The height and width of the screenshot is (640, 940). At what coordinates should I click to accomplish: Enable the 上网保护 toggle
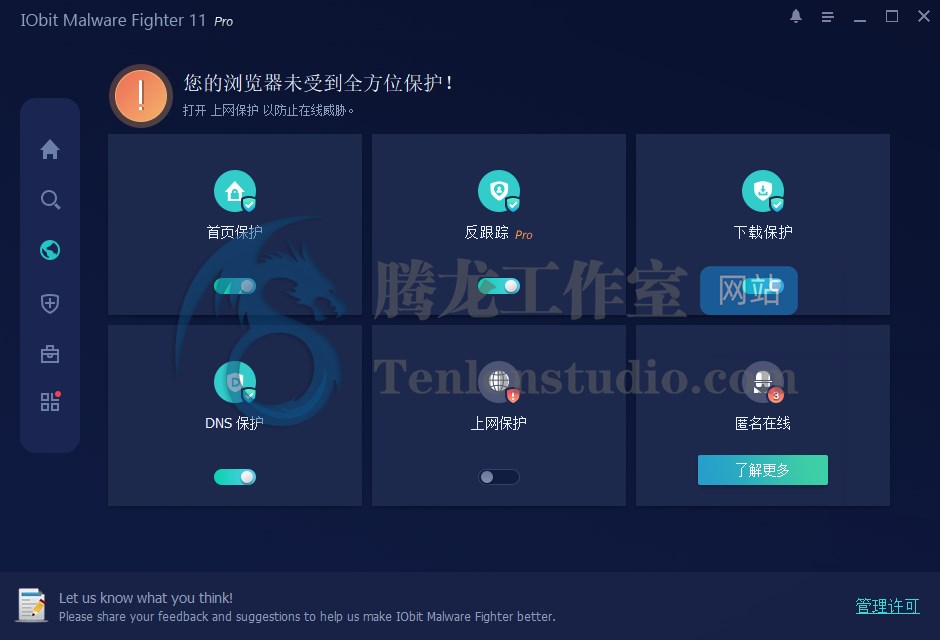tap(499, 477)
